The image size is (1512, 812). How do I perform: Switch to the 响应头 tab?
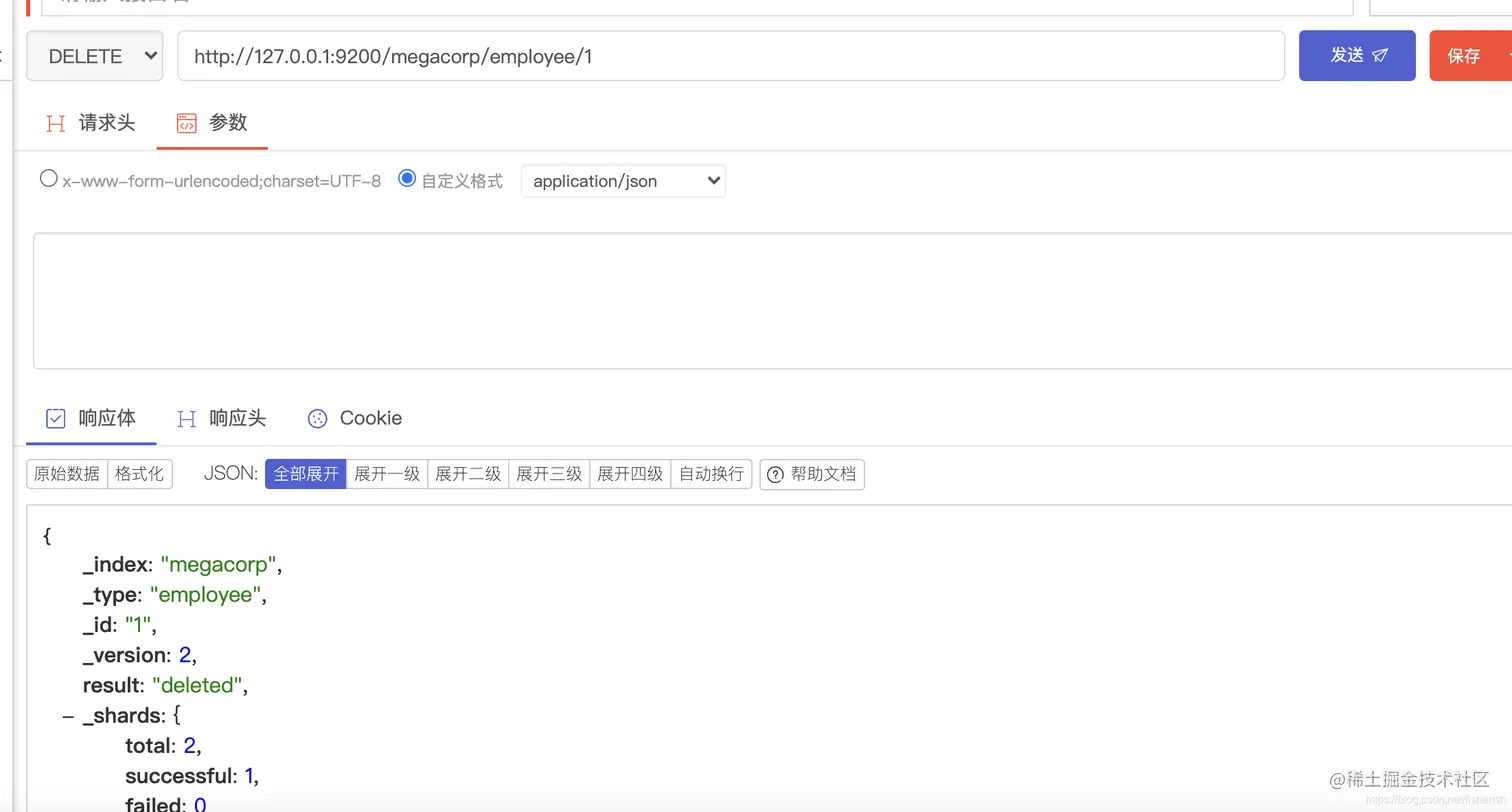[x=221, y=418]
